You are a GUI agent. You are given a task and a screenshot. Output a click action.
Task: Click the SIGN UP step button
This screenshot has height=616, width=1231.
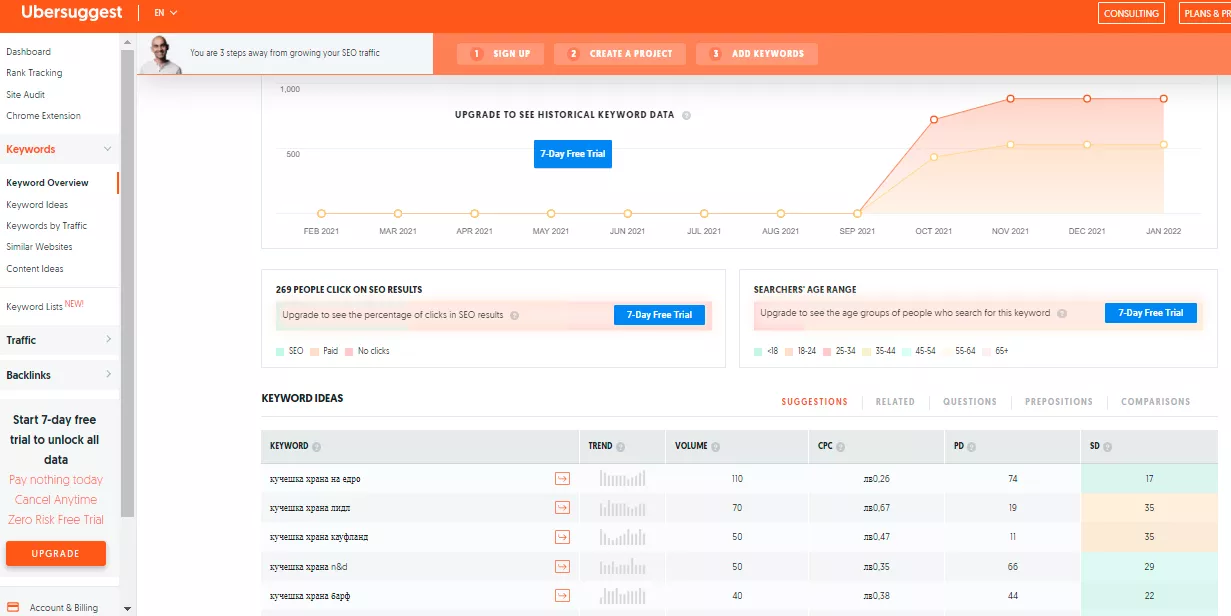499,54
